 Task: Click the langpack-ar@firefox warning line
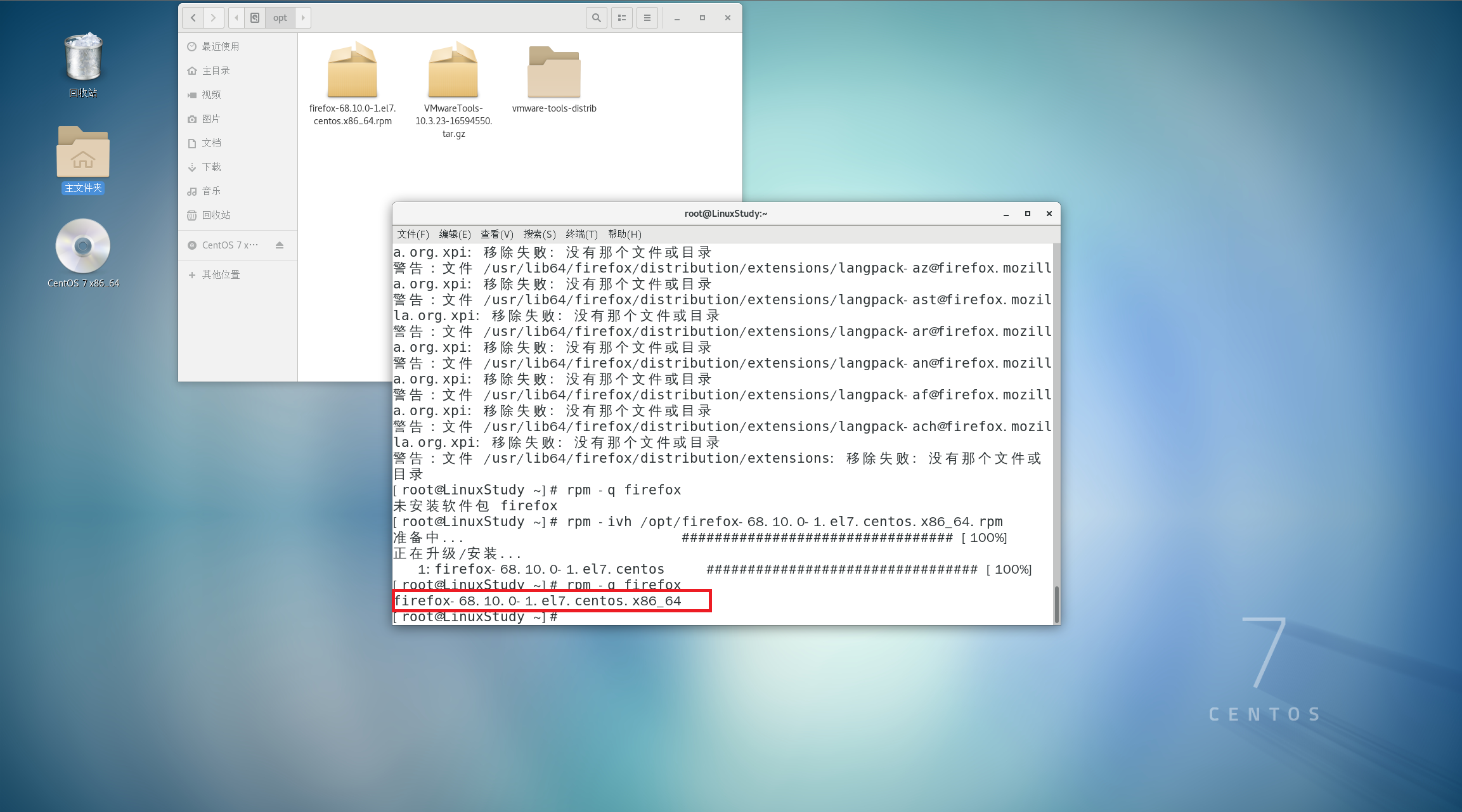coord(723,332)
